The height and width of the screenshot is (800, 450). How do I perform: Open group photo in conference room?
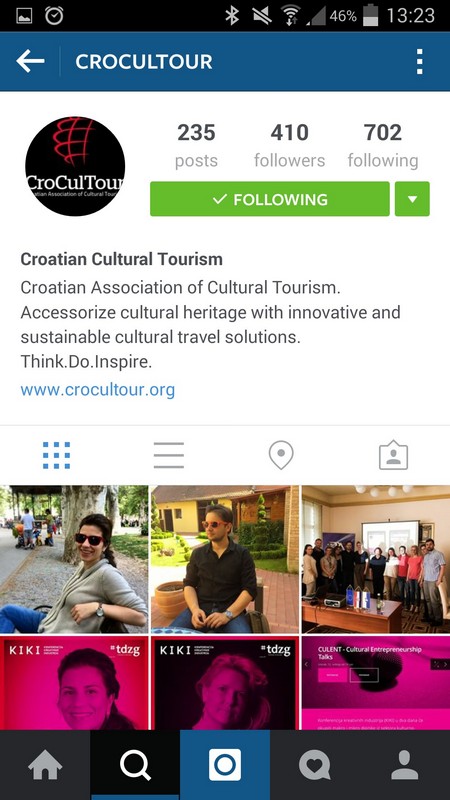pyautogui.click(x=376, y=559)
